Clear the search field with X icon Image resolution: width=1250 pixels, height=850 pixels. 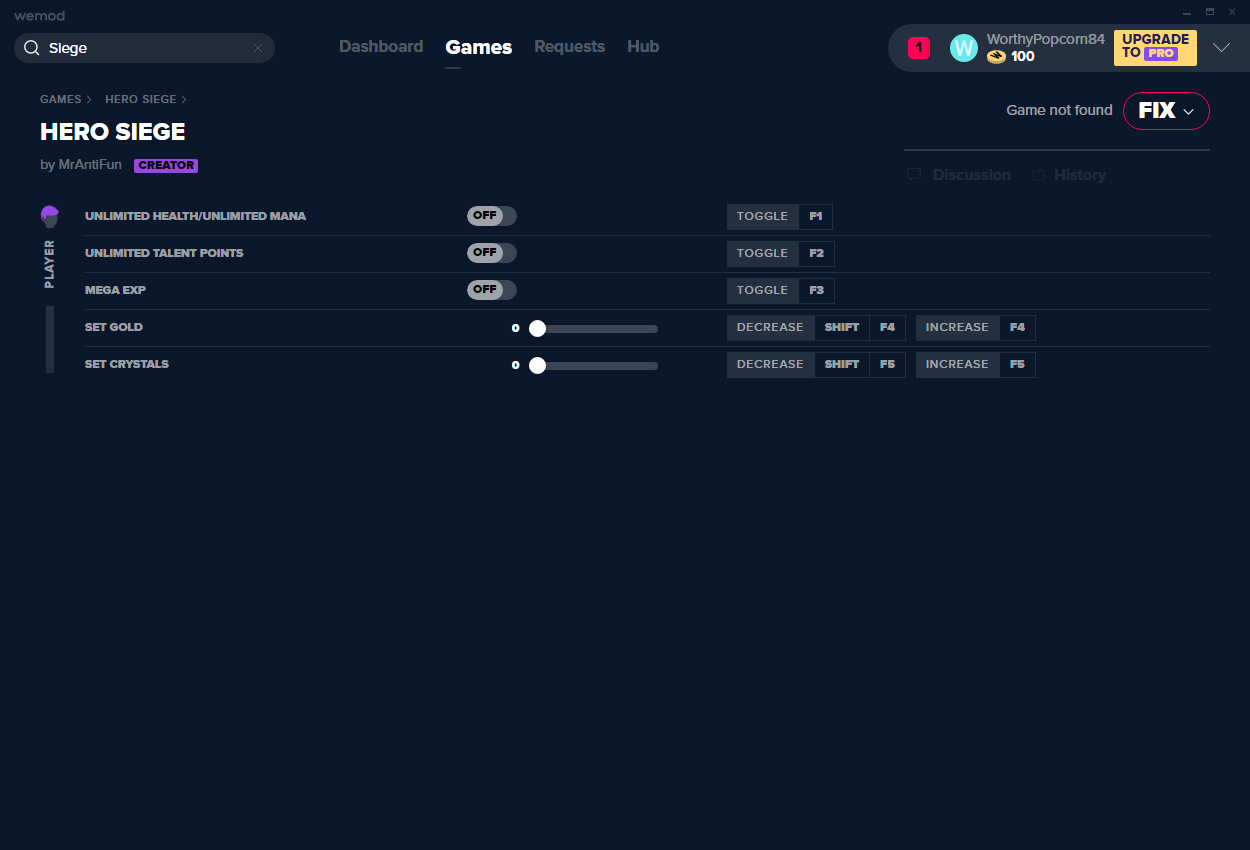[258, 48]
